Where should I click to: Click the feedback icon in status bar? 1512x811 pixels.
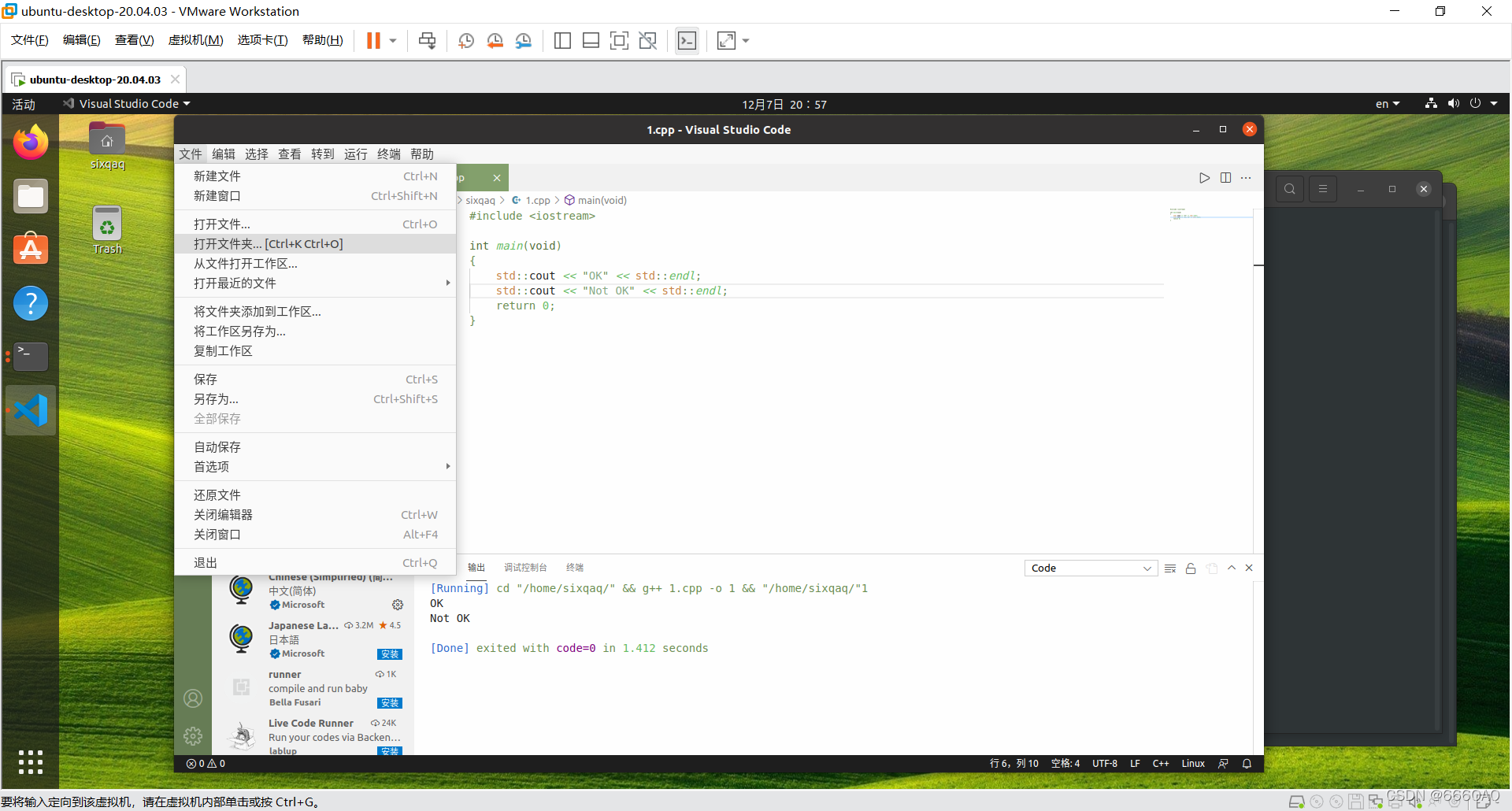pyautogui.click(x=1223, y=764)
